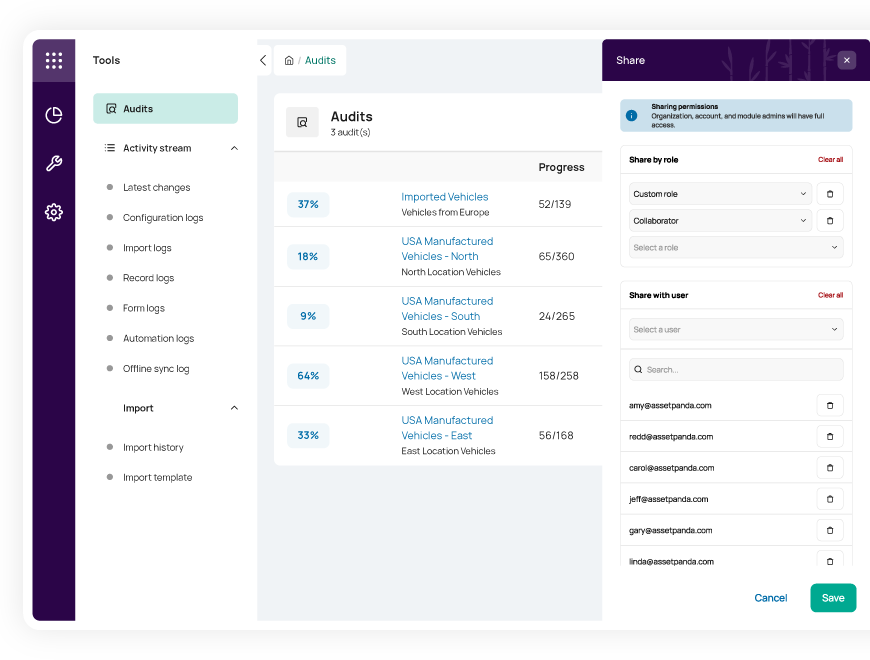The width and height of the screenshot is (870, 660).
Task: Open the Select a user dropdown
Action: click(x=736, y=329)
